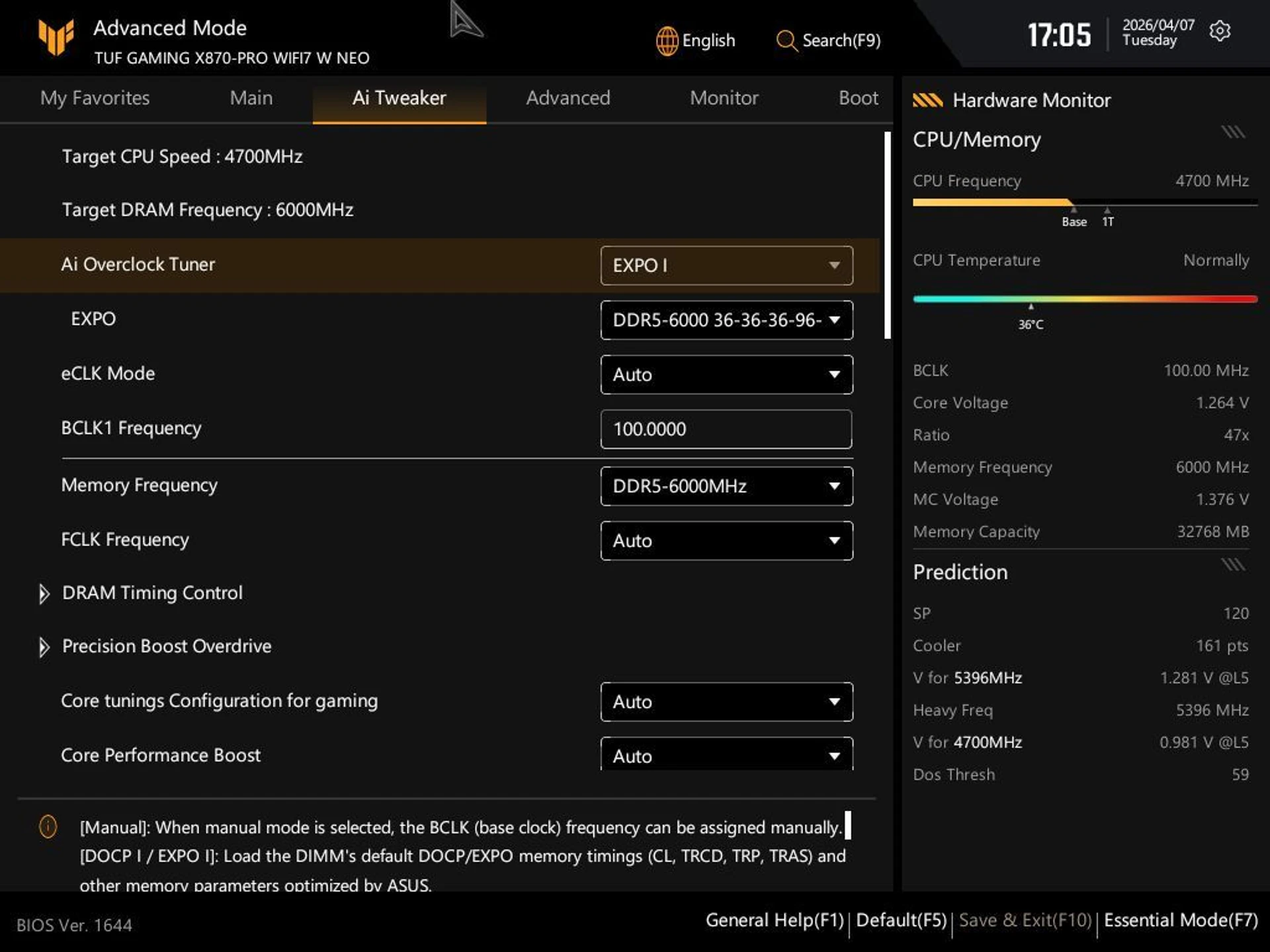The width and height of the screenshot is (1270, 952).
Task: Click the 2026/04/07 Tuesday date
Action: pyautogui.click(x=1158, y=32)
